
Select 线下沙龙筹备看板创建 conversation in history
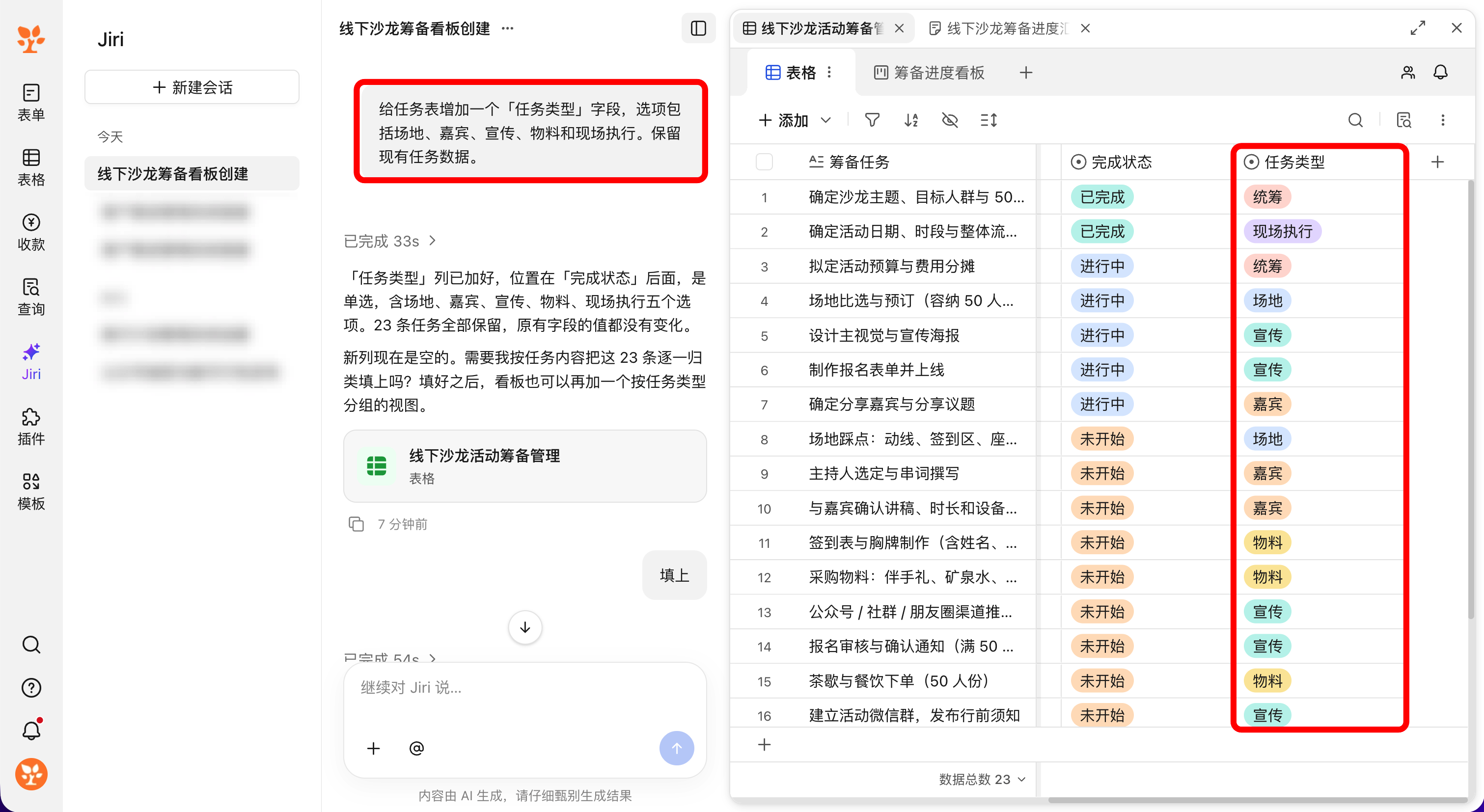pyautogui.click(x=192, y=173)
